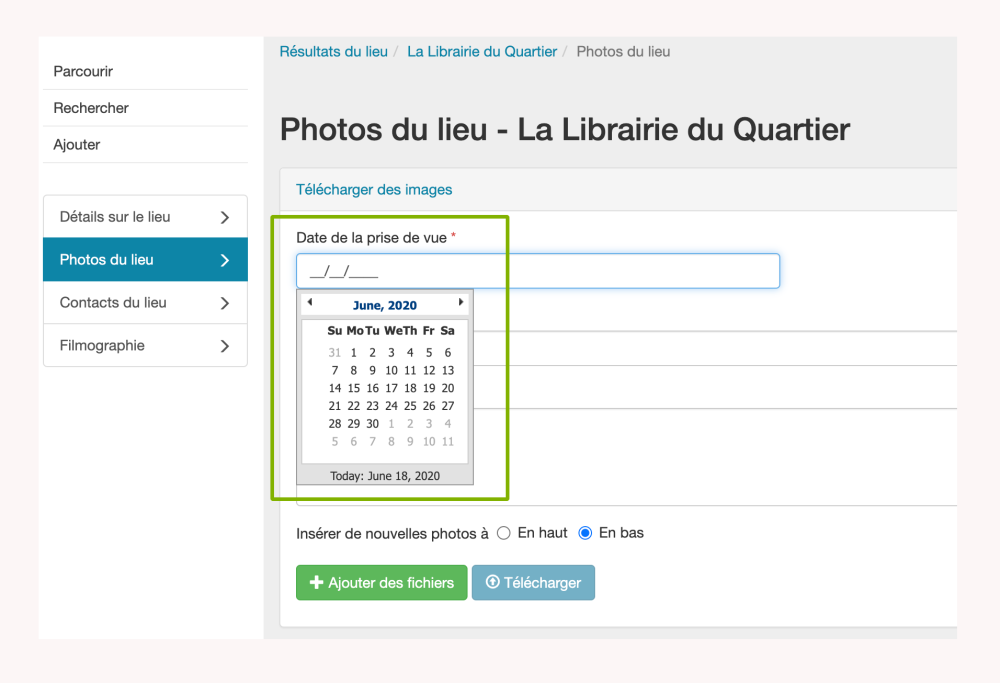Open June, 2020 month title selector
Image resolution: width=1000 pixels, height=683 pixels.
[385, 306]
